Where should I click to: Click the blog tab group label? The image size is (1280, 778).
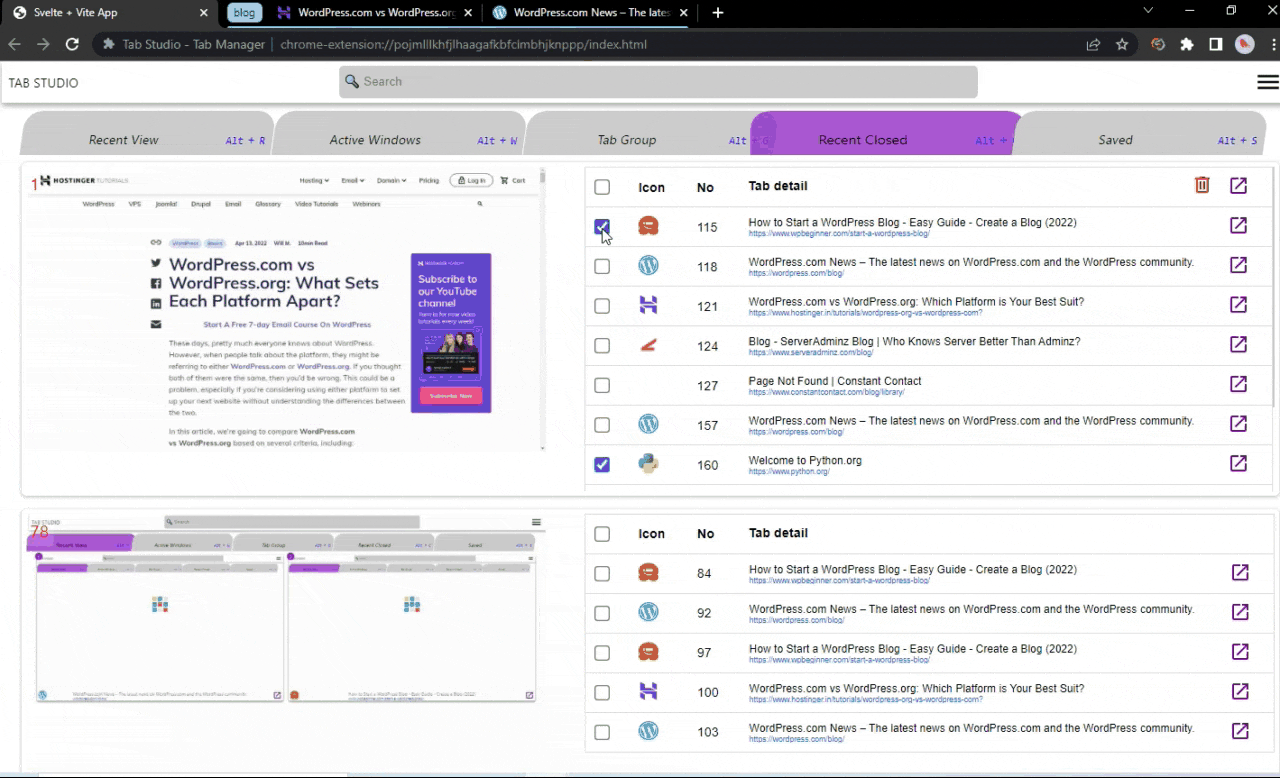pyautogui.click(x=244, y=13)
